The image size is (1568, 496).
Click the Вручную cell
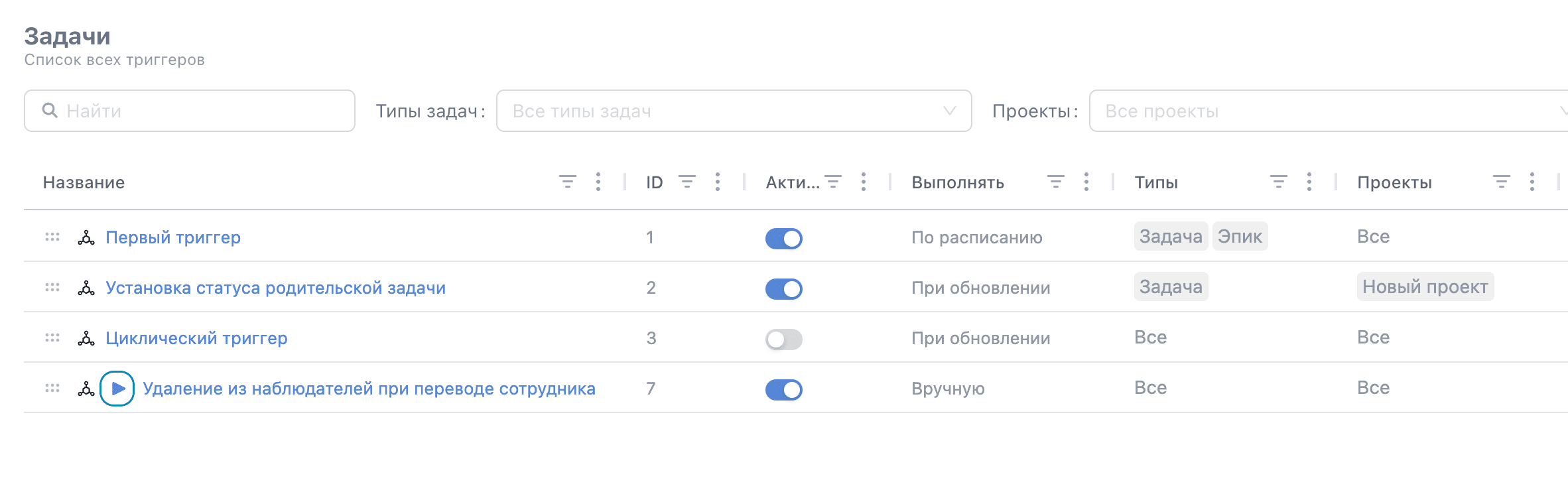[948, 389]
